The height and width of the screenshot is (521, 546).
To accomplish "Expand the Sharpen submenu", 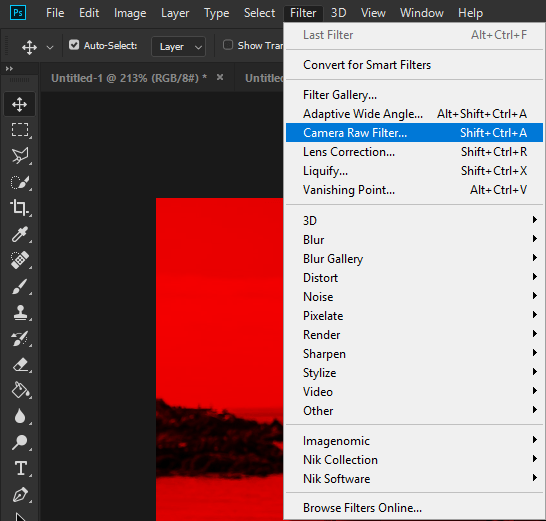I will [414, 354].
